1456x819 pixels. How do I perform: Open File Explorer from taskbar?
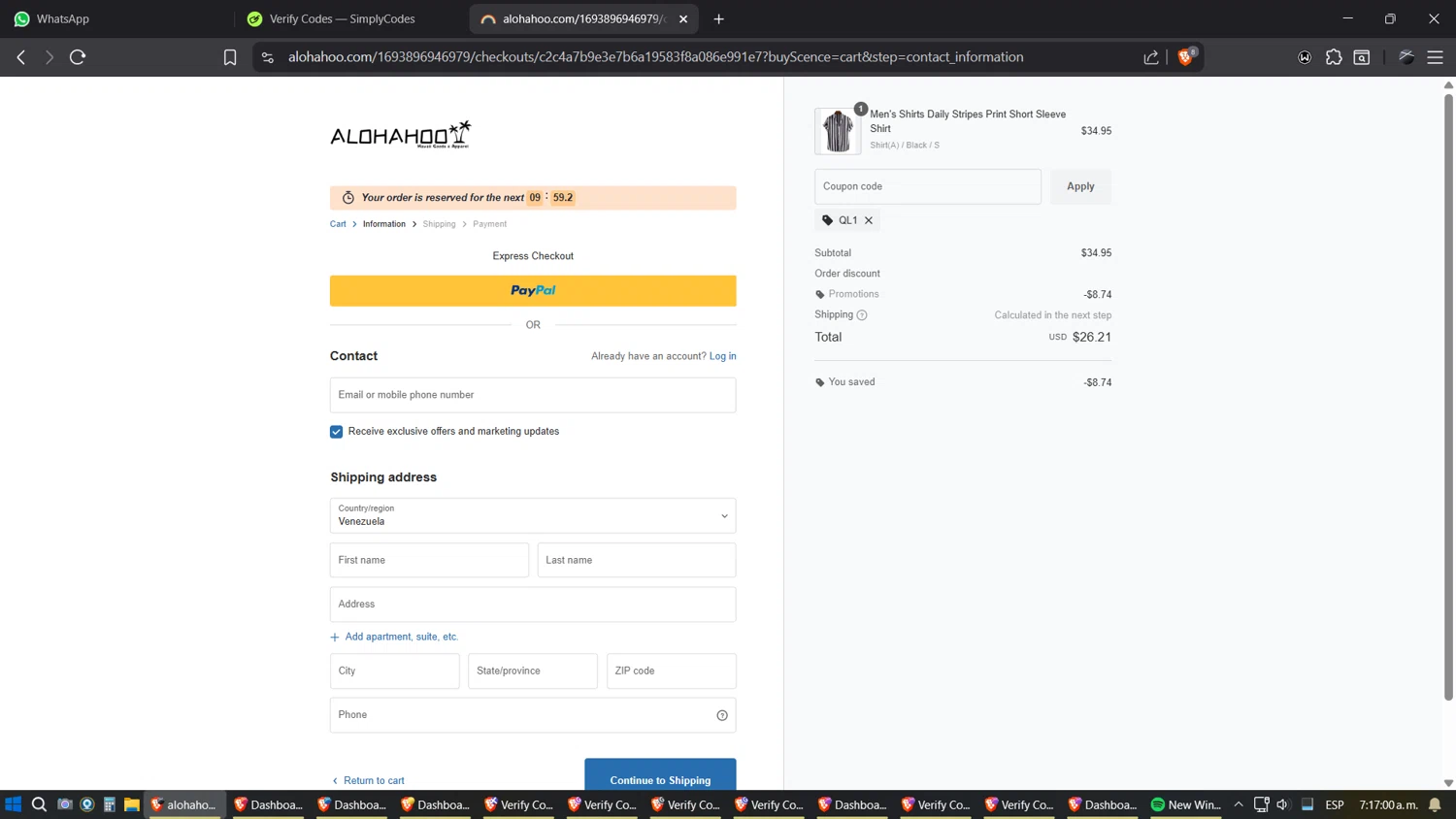point(131,804)
